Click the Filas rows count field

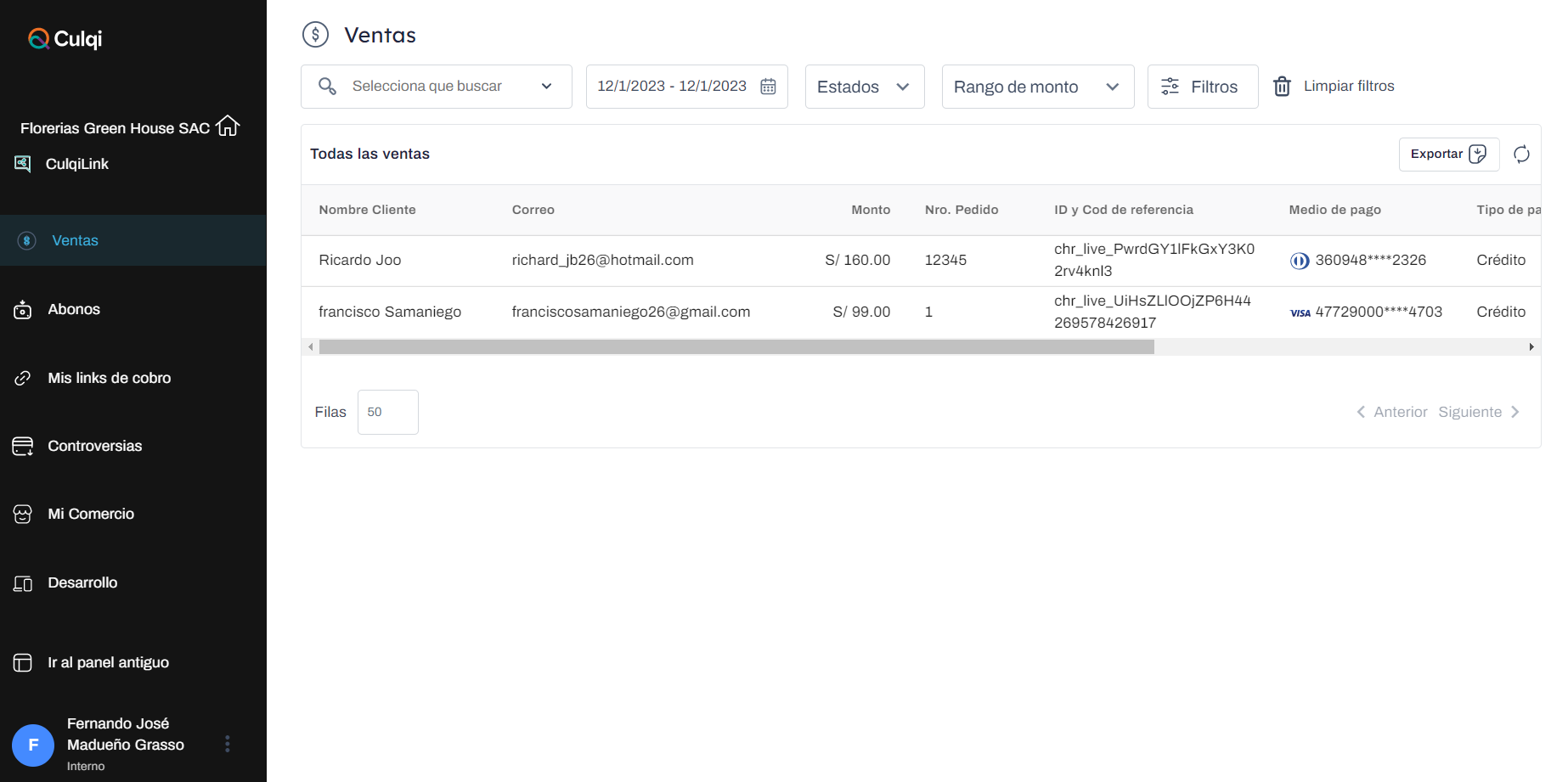(387, 412)
